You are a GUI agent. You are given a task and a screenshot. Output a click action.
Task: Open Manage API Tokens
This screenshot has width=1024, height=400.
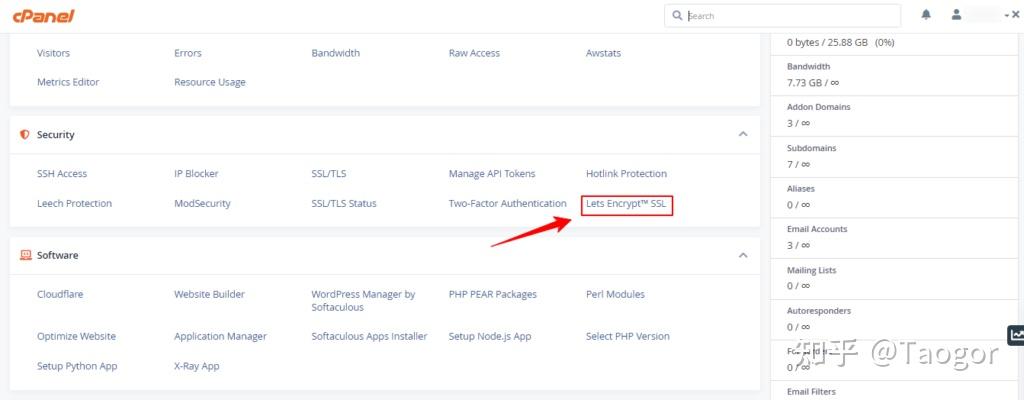(x=492, y=174)
